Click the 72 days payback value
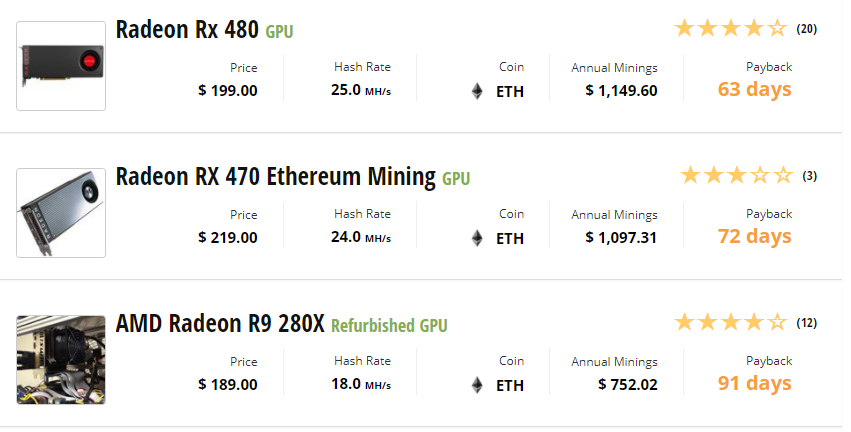Viewport: 851px width, 432px height. pyautogui.click(x=754, y=237)
